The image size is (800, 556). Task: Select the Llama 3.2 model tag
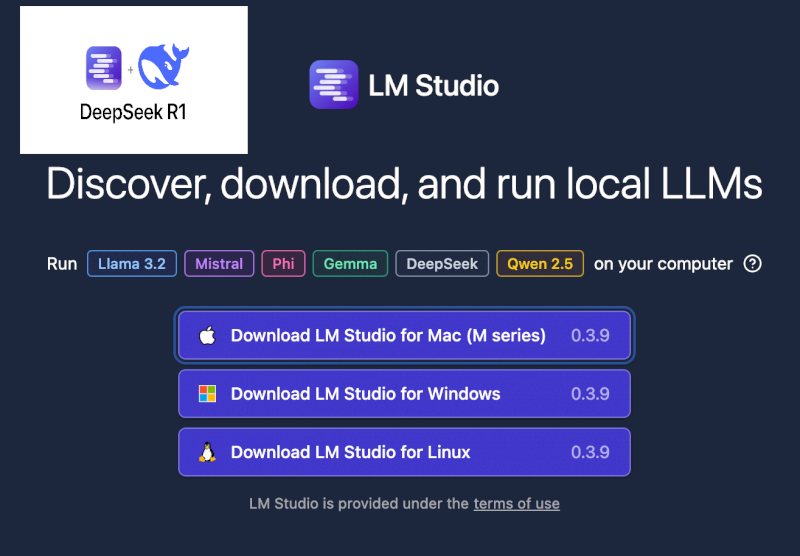click(132, 264)
